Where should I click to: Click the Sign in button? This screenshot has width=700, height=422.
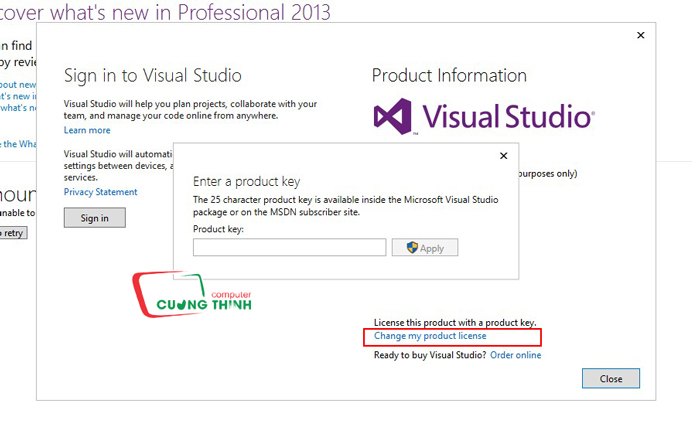(x=95, y=218)
